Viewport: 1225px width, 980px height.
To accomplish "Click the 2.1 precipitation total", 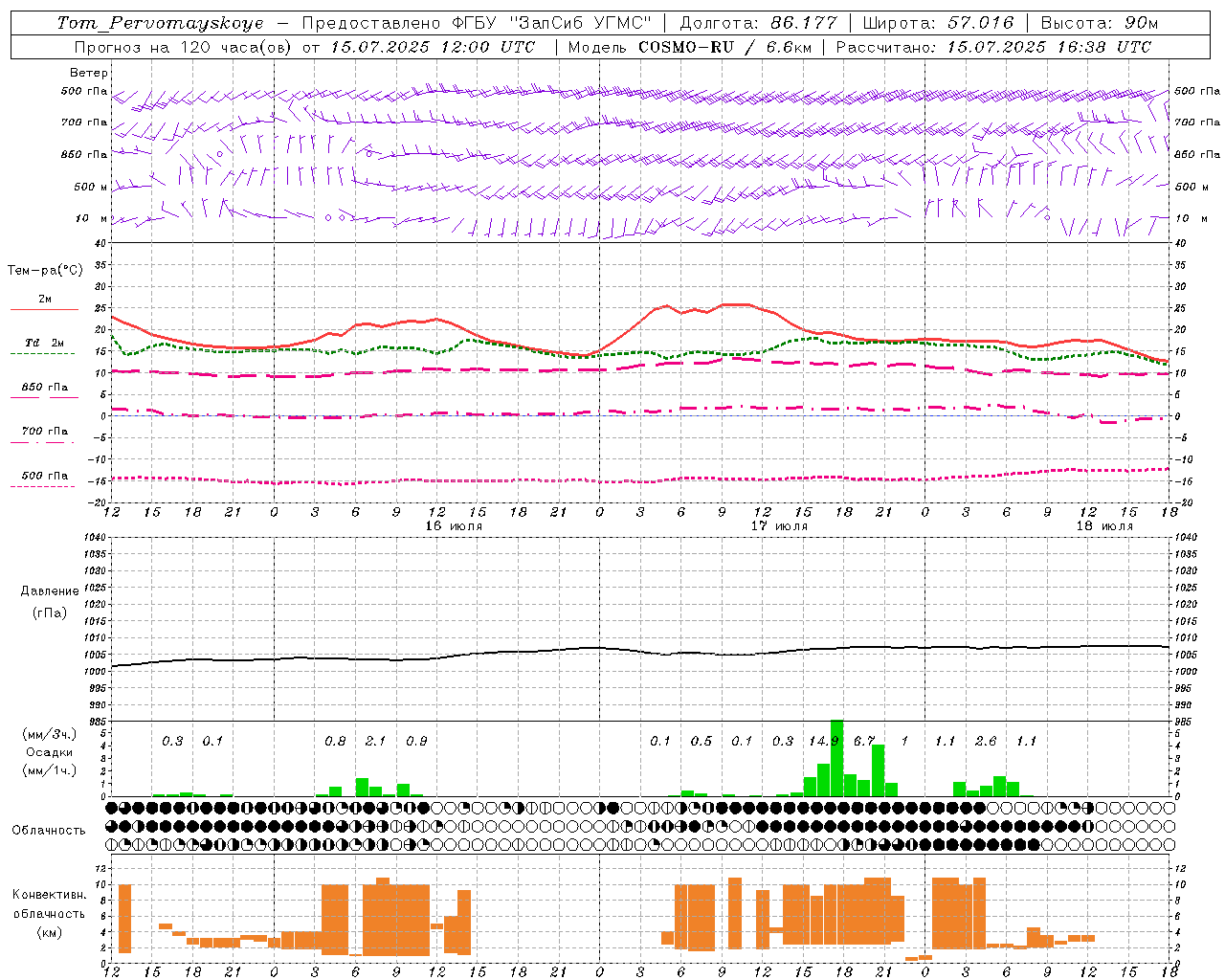I will tap(376, 742).
